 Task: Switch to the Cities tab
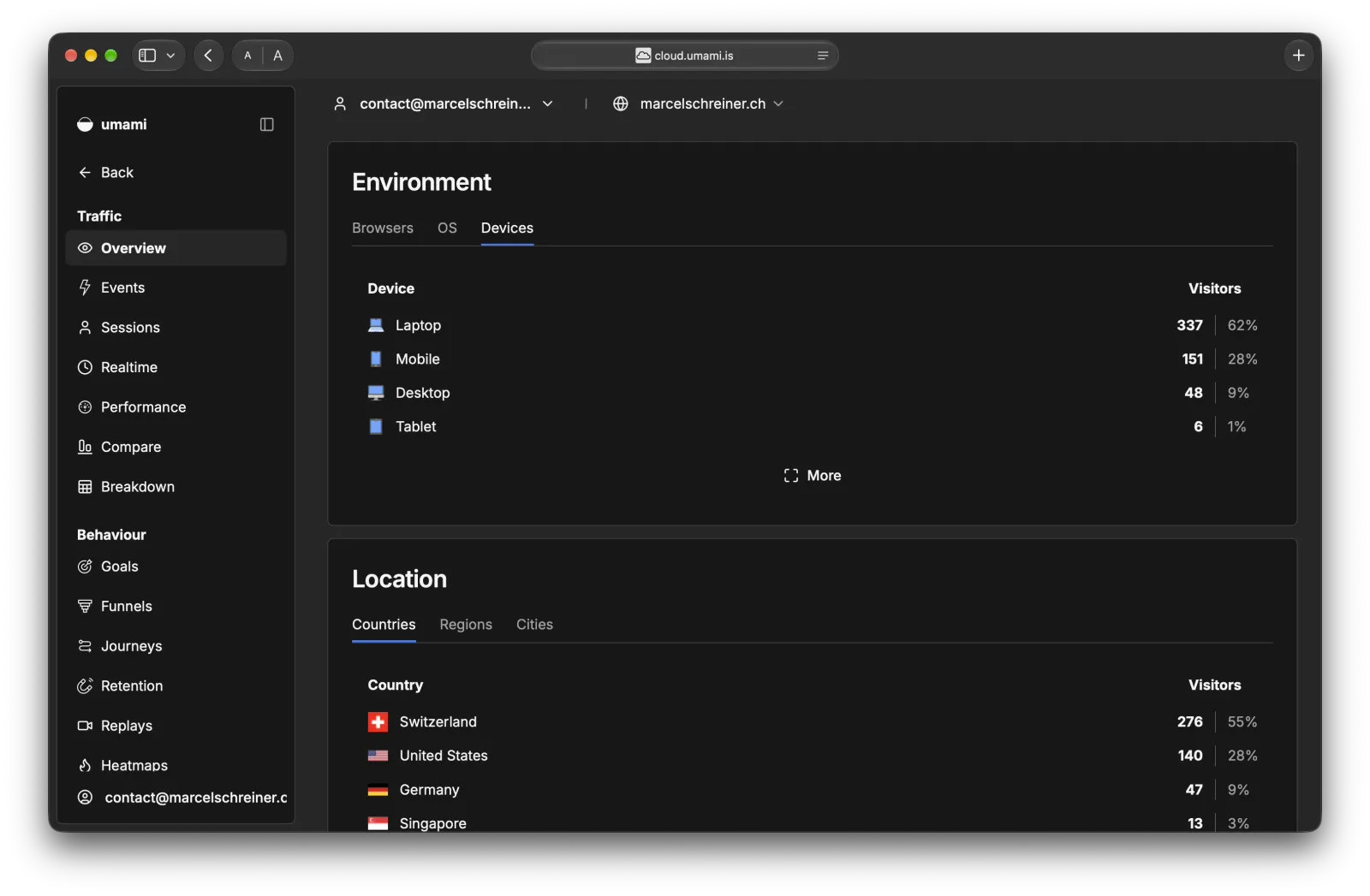point(534,625)
